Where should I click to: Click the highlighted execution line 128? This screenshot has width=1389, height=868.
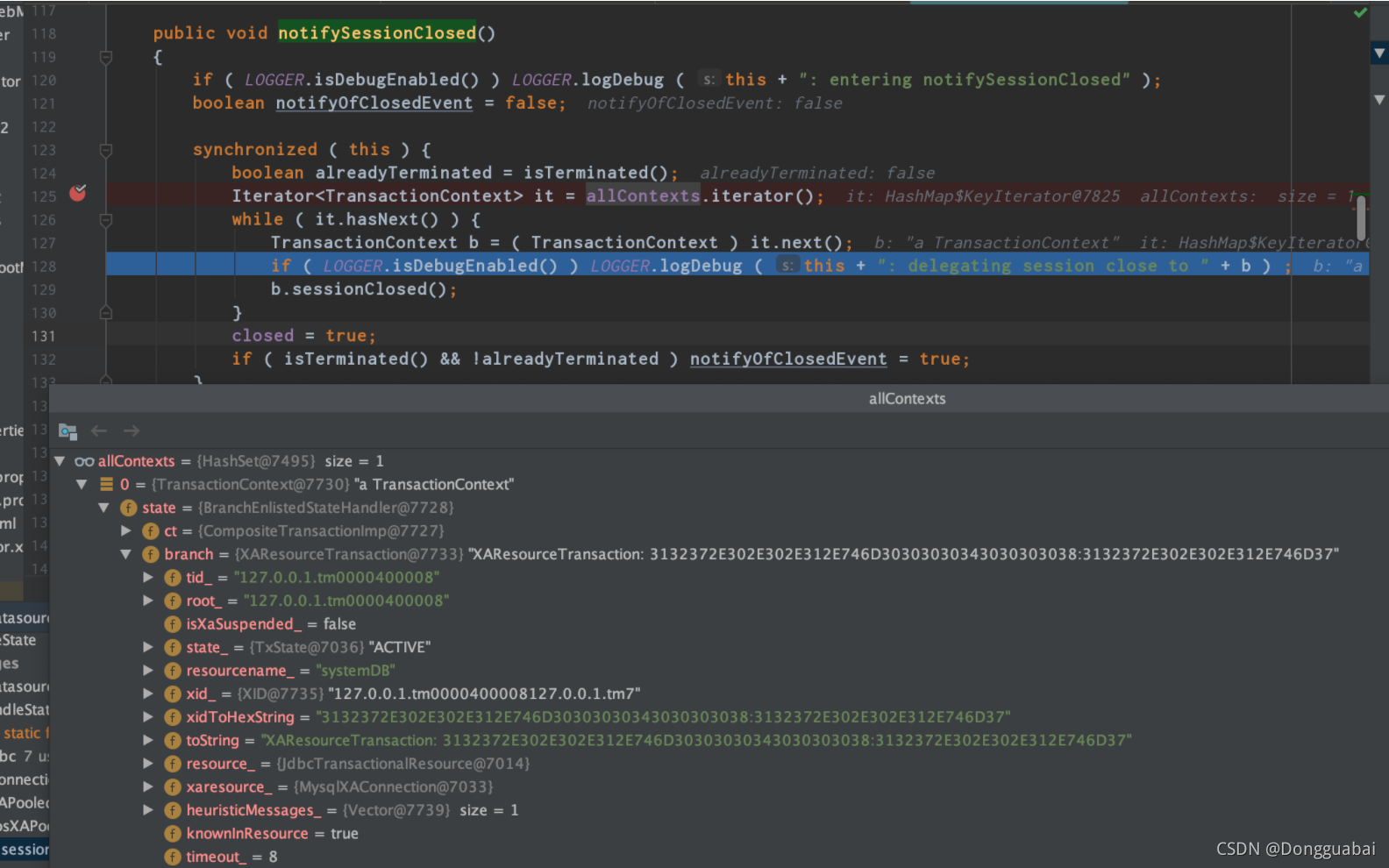(737, 266)
